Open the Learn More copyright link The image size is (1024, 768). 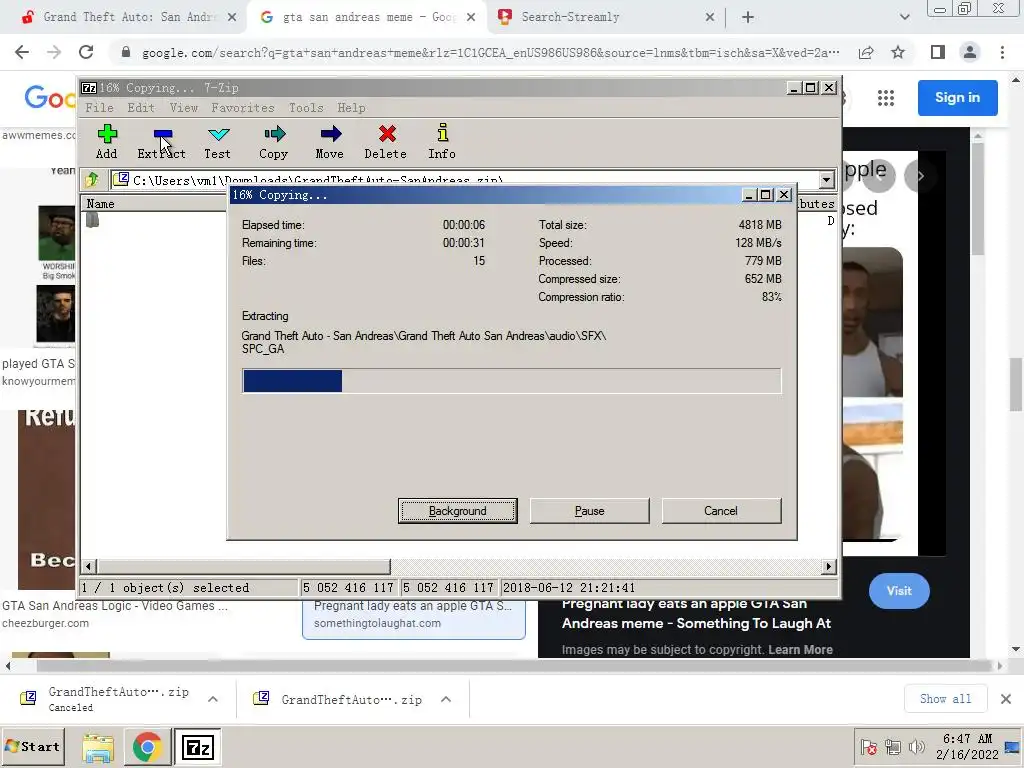pos(800,650)
